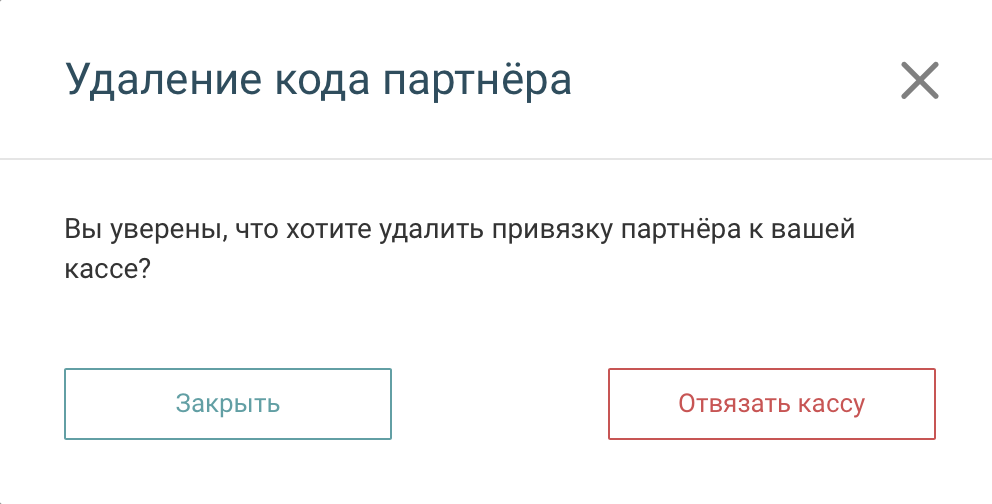The width and height of the screenshot is (992, 504).
Task: Click the "Закрыть" button
Action: coord(228,404)
